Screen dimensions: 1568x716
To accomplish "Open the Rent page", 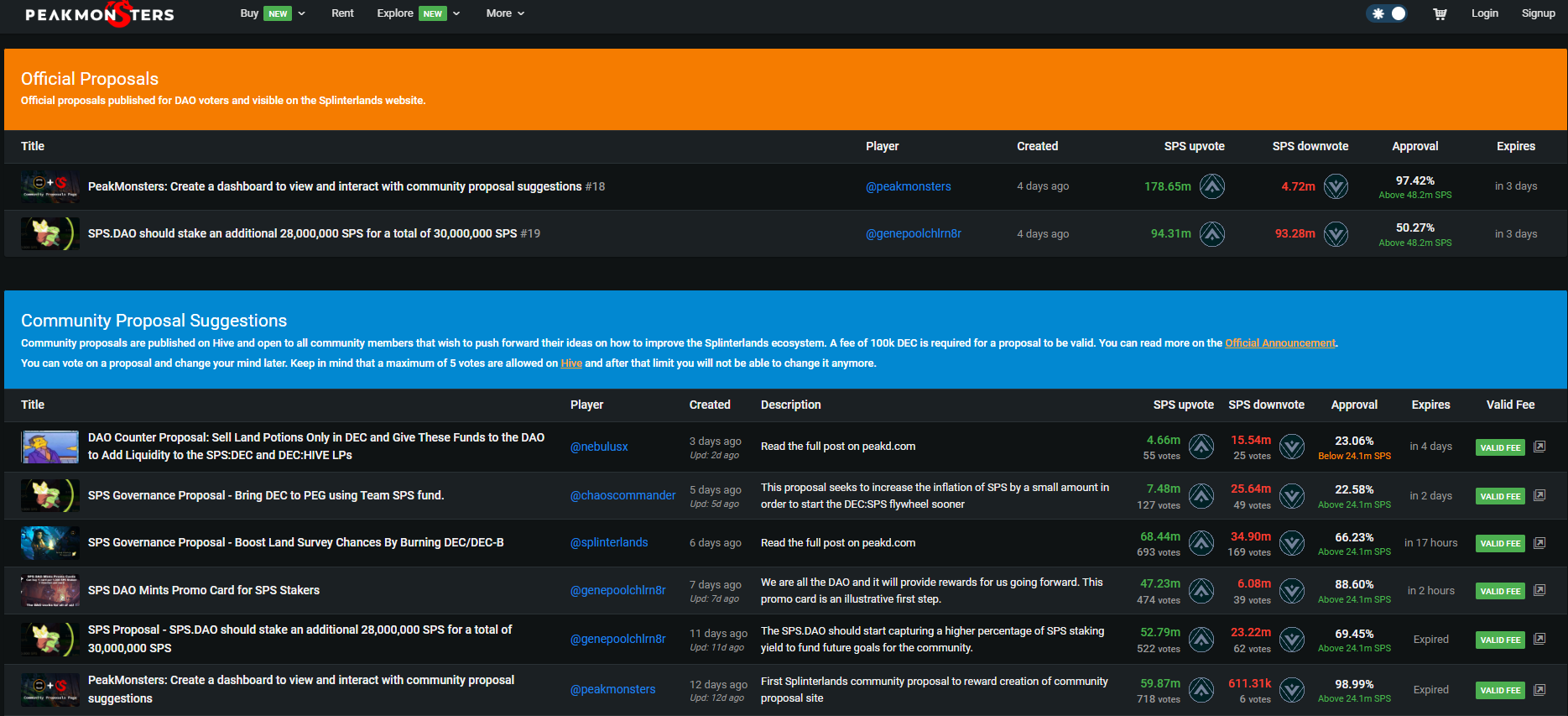I will [342, 13].
